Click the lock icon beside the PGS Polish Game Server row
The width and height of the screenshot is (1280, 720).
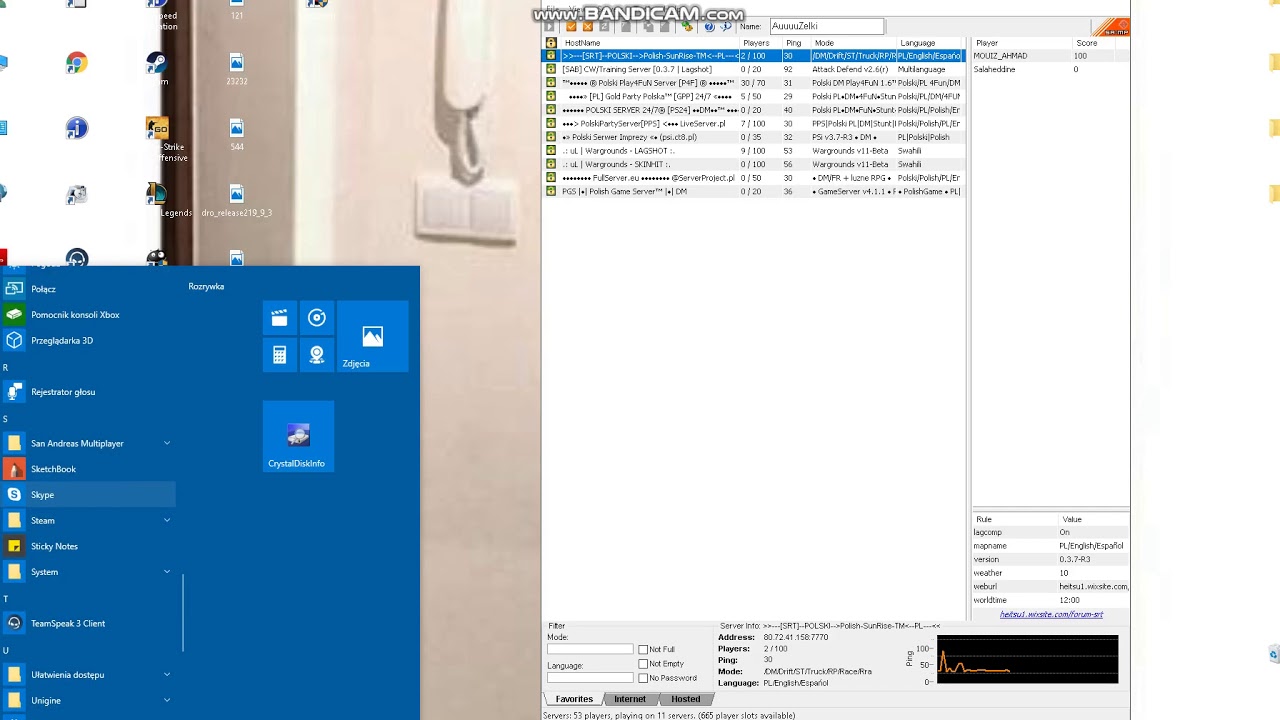point(551,191)
